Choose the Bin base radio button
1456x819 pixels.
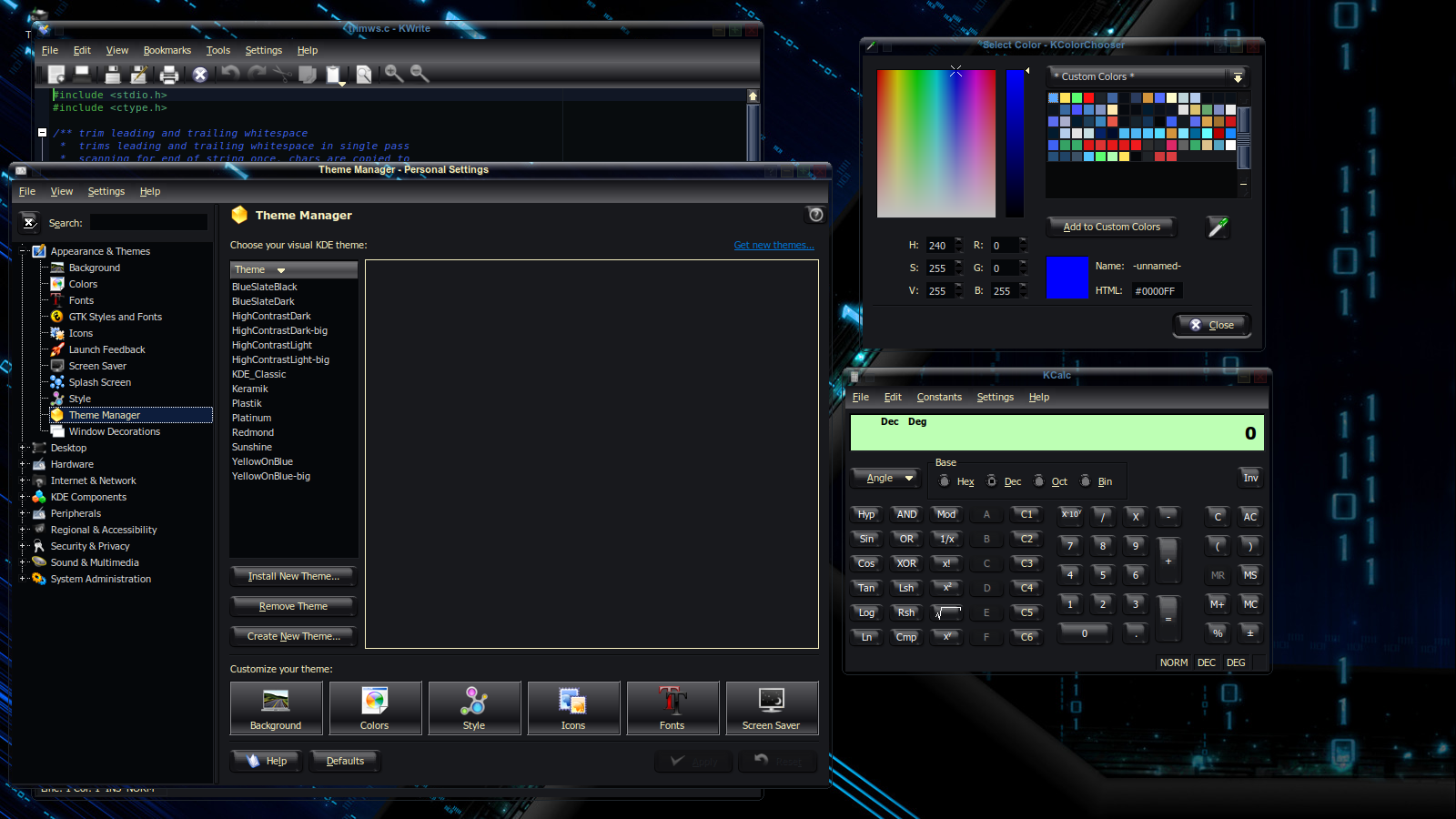point(1085,481)
